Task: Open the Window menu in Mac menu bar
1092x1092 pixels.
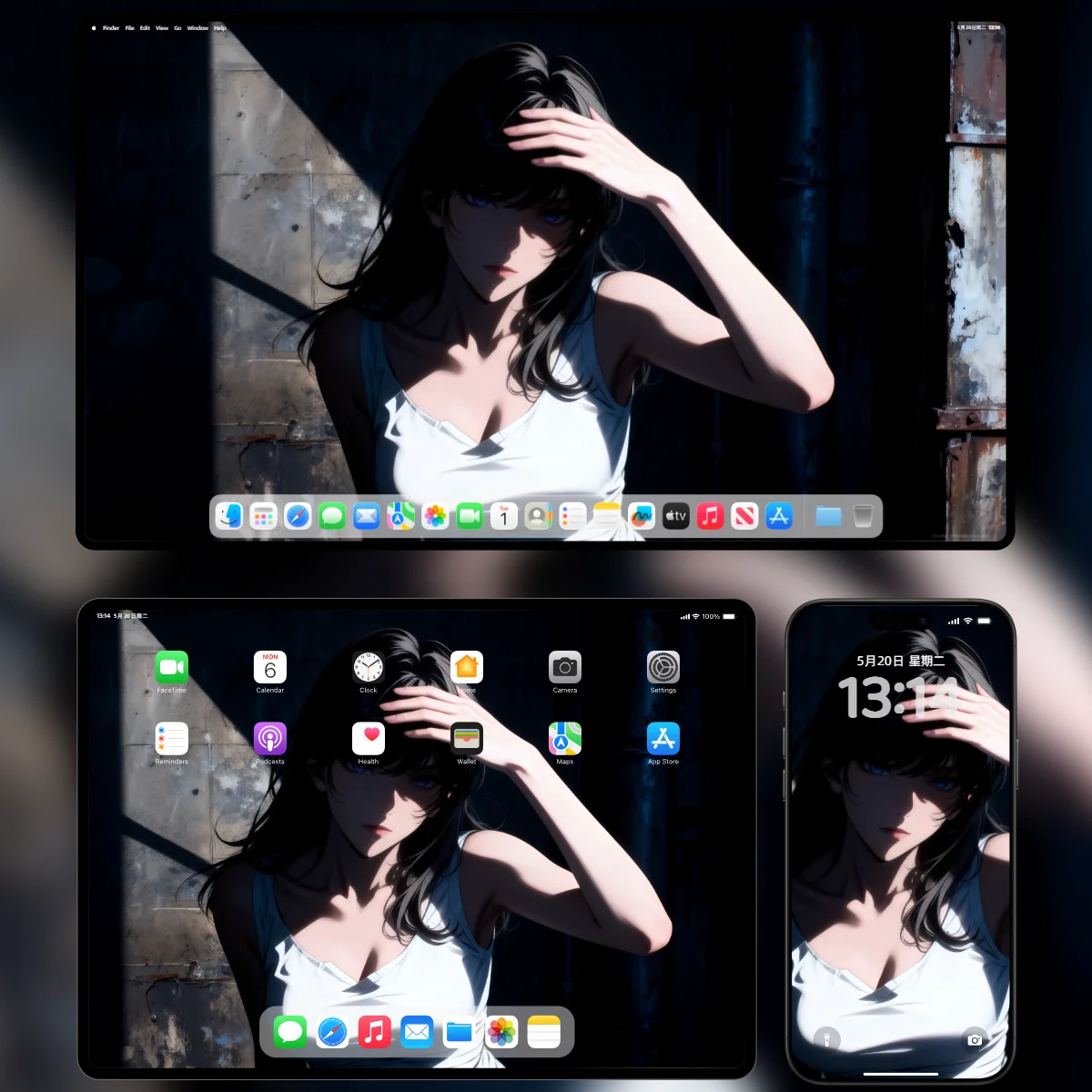Action: coord(197,28)
